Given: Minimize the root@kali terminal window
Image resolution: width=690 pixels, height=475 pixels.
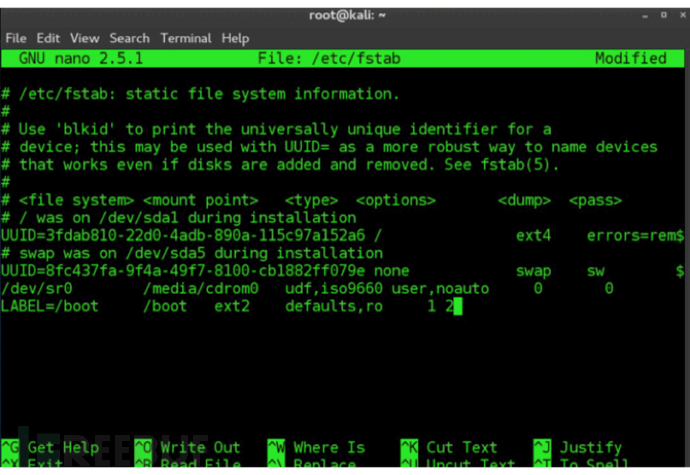Looking at the screenshot, I should click(x=645, y=16).
